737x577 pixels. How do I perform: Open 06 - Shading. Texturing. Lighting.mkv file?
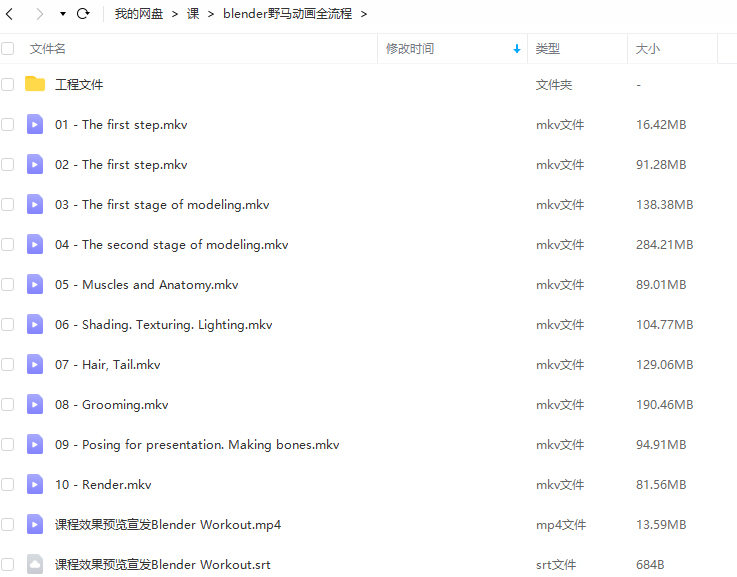click(x=163, y=325)
